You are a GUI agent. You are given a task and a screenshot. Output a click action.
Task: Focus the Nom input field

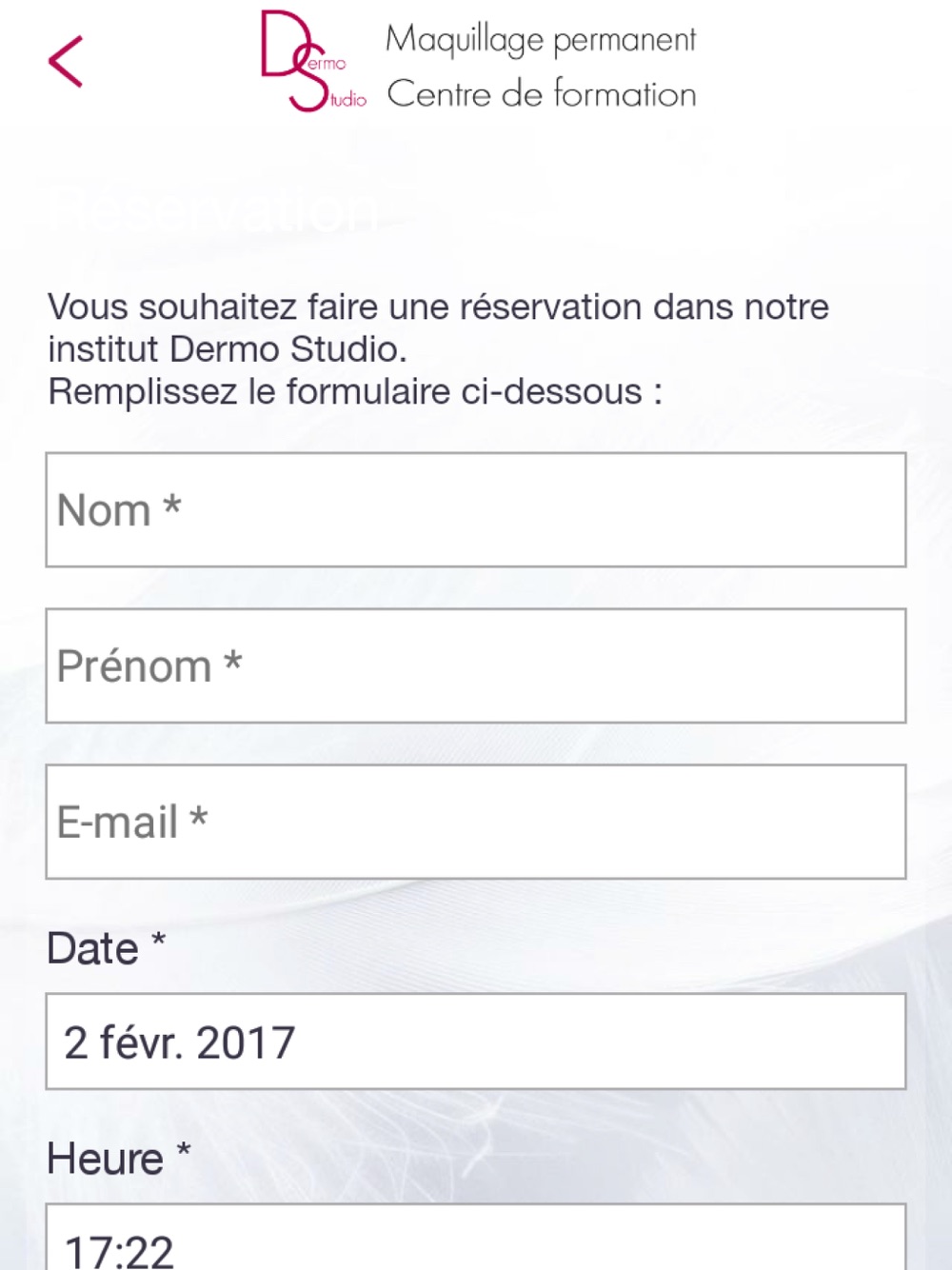(x=476, y=510)
